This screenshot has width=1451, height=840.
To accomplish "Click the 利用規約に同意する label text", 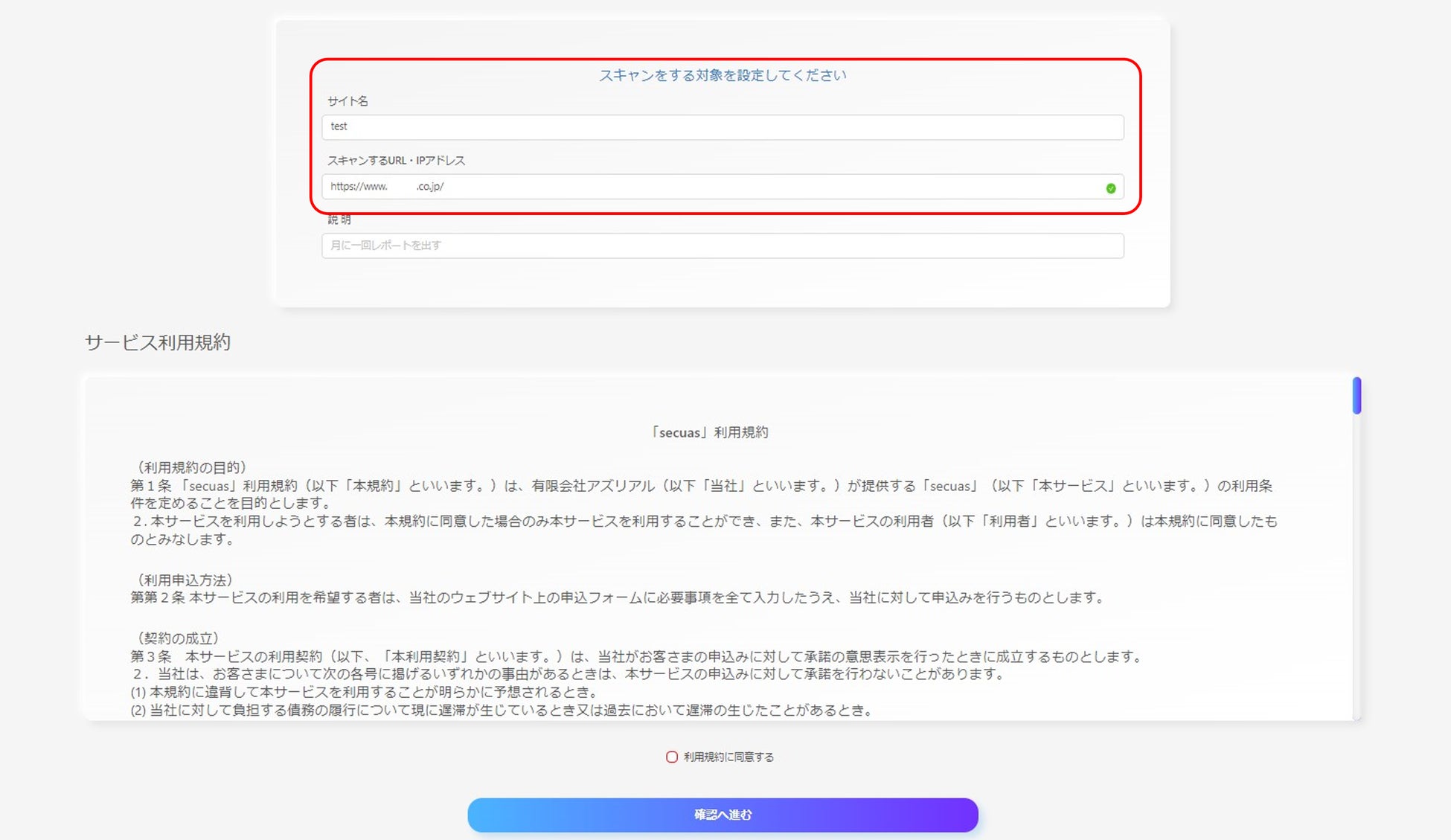I will (728, 757).
